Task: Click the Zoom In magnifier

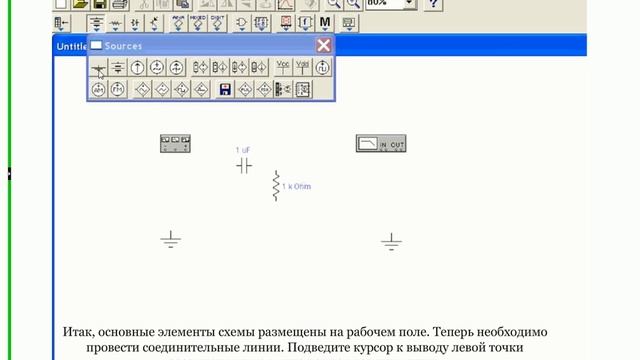Action: (353, 4)
